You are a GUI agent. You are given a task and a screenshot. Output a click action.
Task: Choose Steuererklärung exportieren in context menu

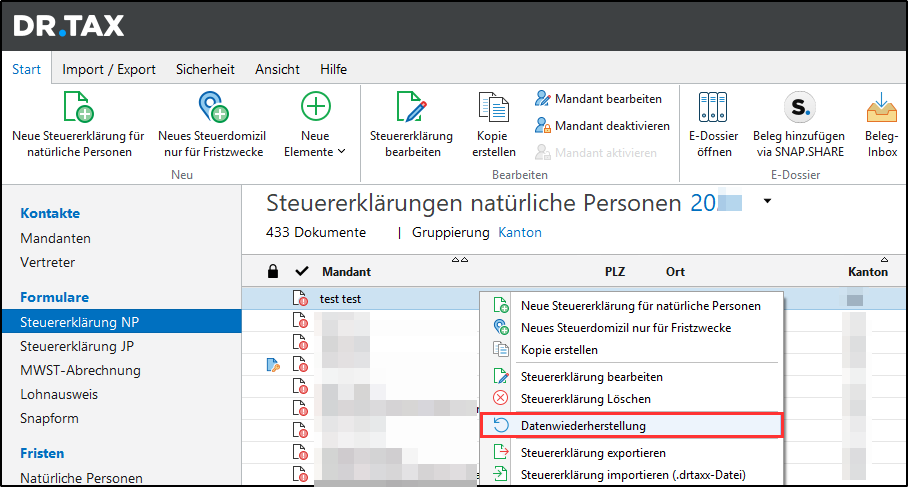coord(632,453)
